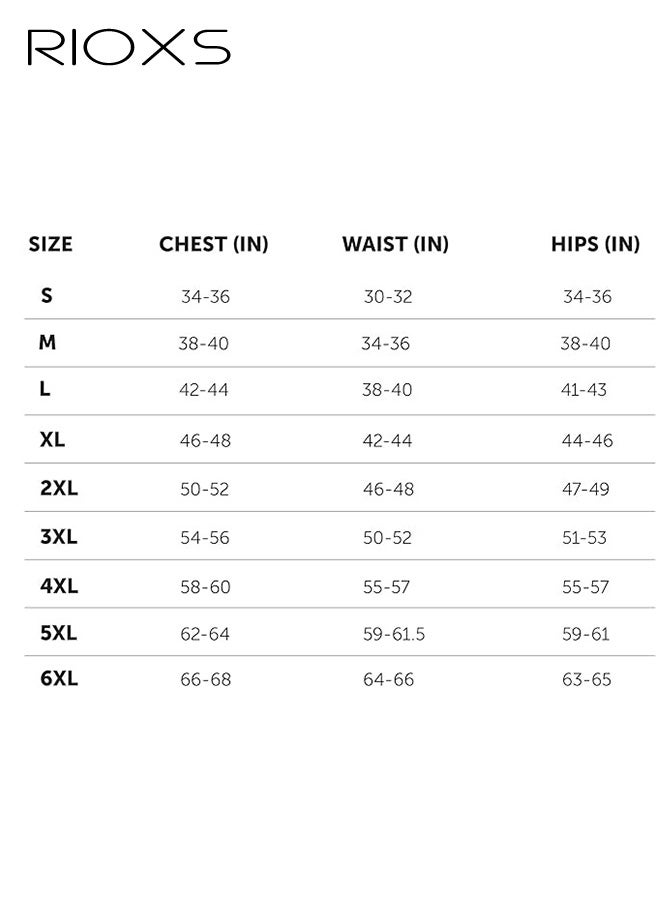Click the 30-32 waist measurement cell
The width and height of the screenshot is (660, 900).
point(388,297)
